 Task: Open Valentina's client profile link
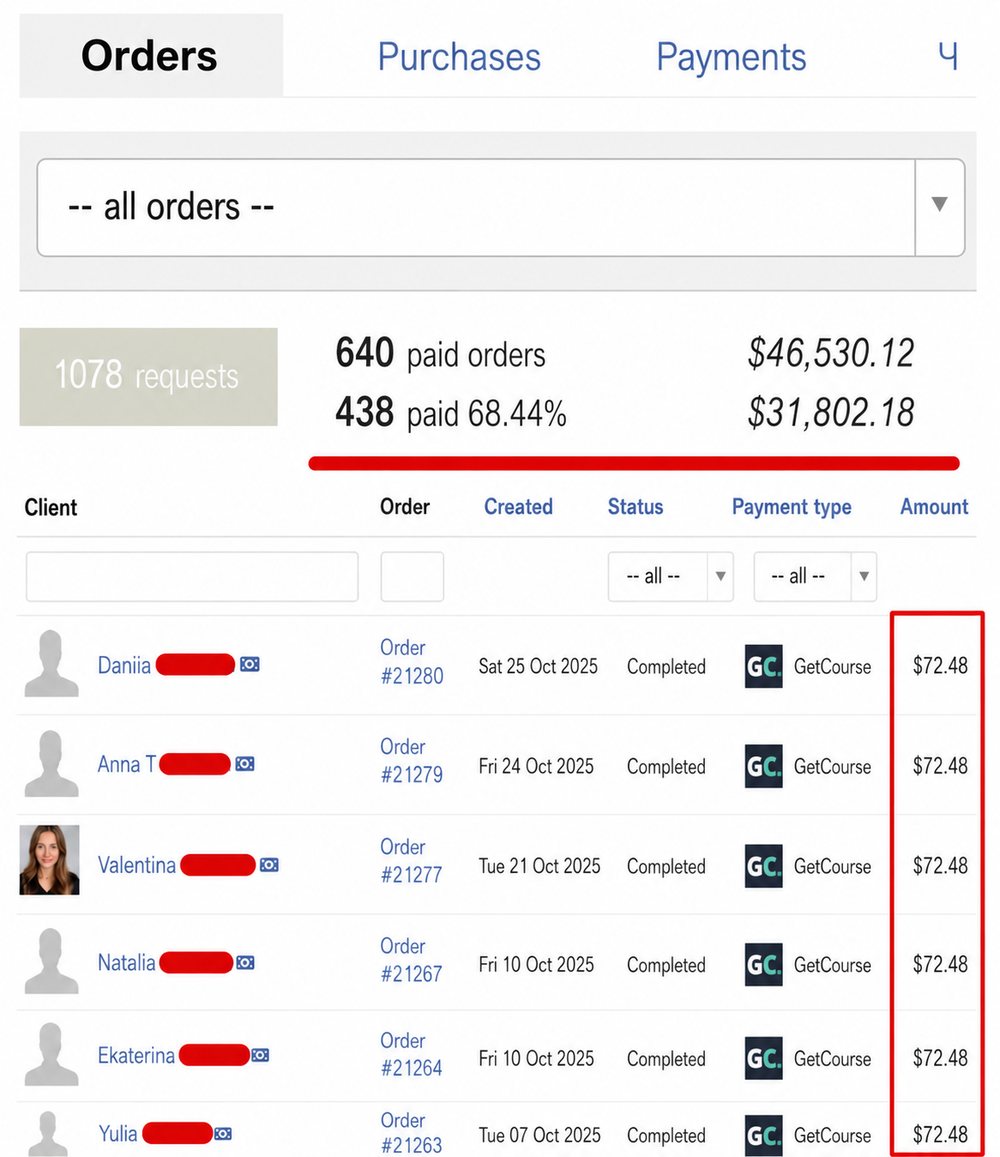(137, 865)
